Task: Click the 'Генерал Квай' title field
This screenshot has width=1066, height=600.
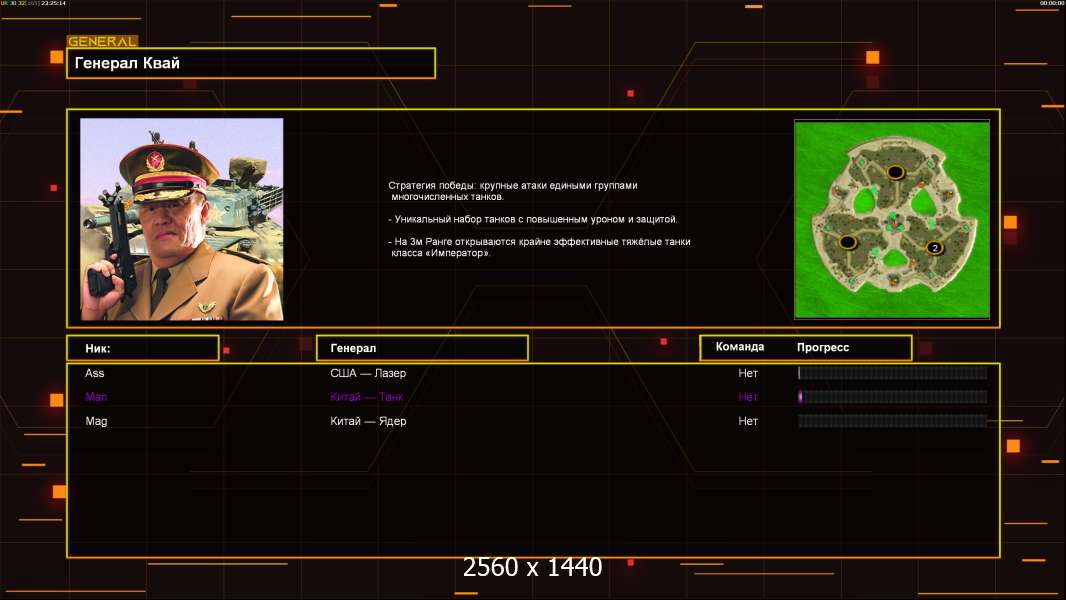Action: tap(250, 63)
